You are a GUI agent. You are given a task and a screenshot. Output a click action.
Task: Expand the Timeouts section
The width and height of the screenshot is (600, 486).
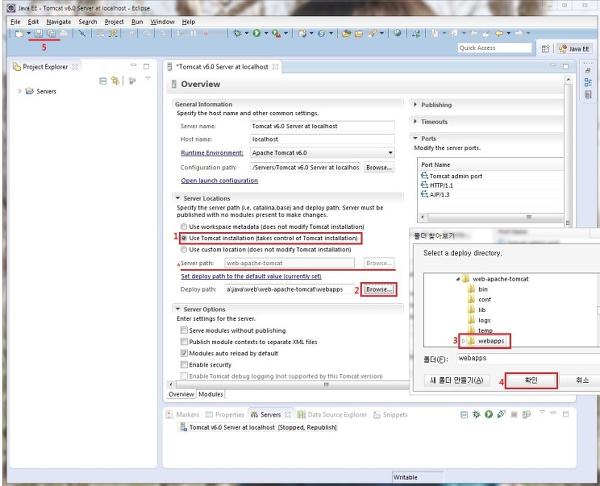tap(416, 121)
